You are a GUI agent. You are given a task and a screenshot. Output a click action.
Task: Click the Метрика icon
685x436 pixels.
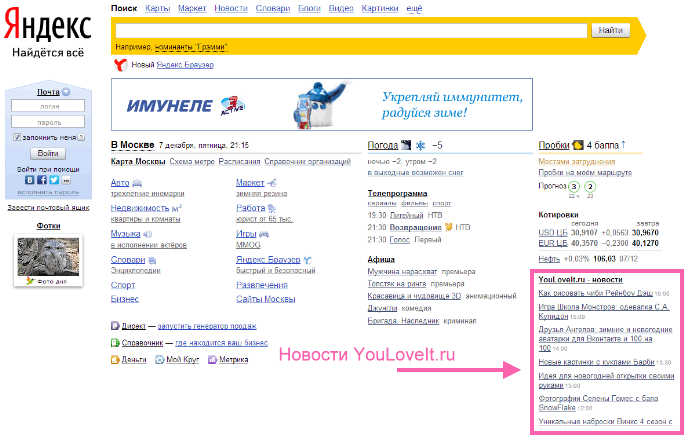[x=213, y=360]
